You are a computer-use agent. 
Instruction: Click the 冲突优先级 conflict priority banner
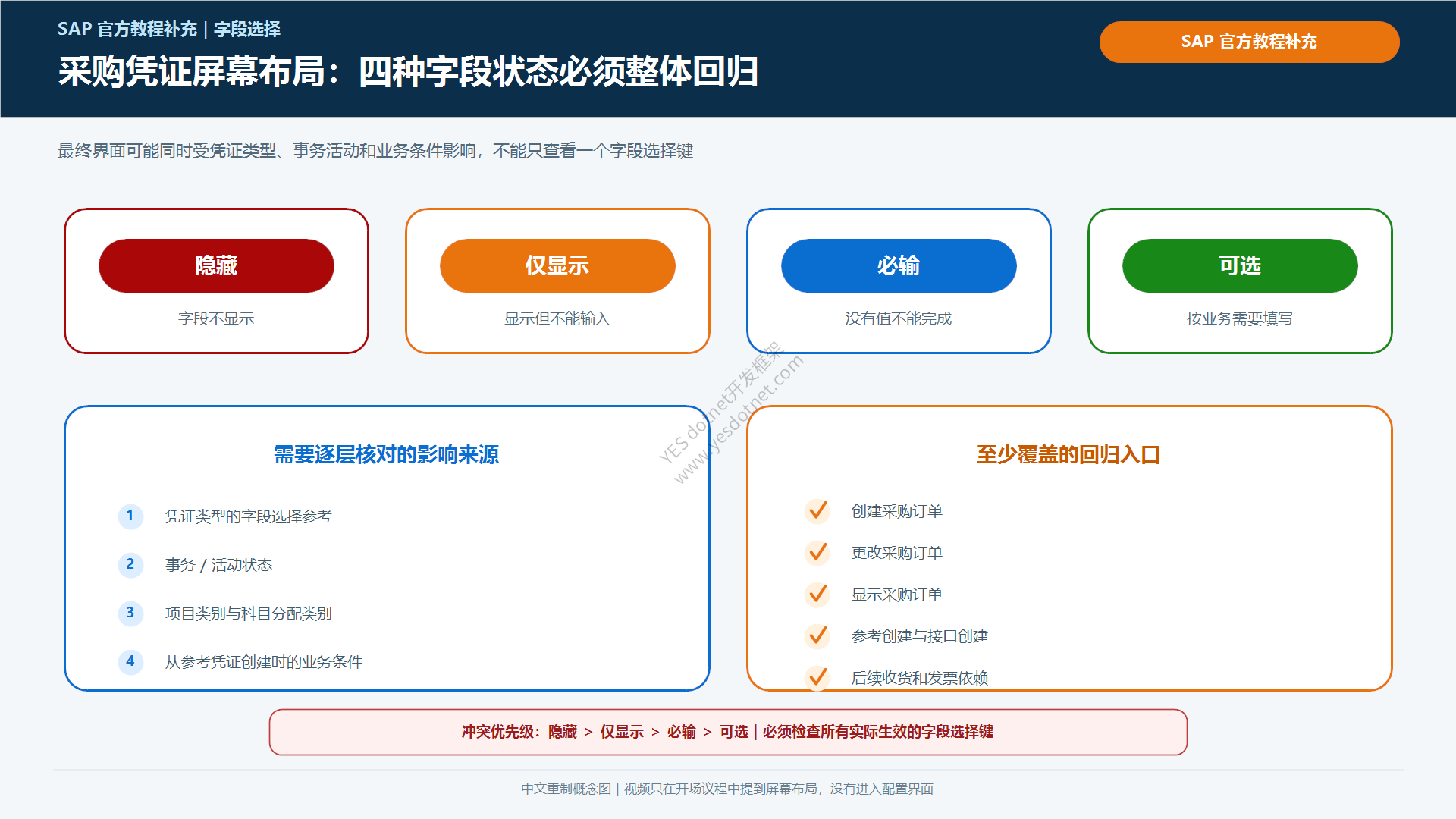[x=728, y=732]
